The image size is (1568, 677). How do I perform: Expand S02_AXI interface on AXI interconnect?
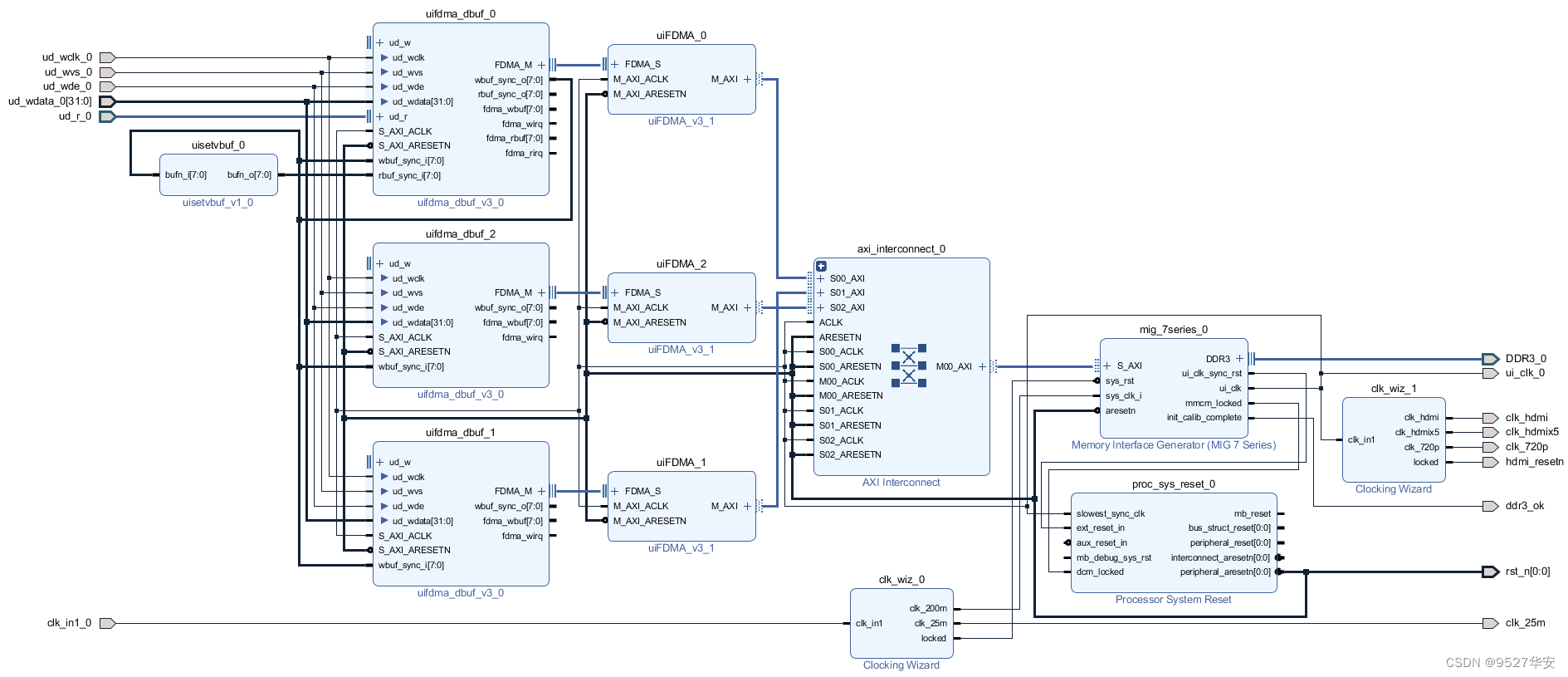821,307
